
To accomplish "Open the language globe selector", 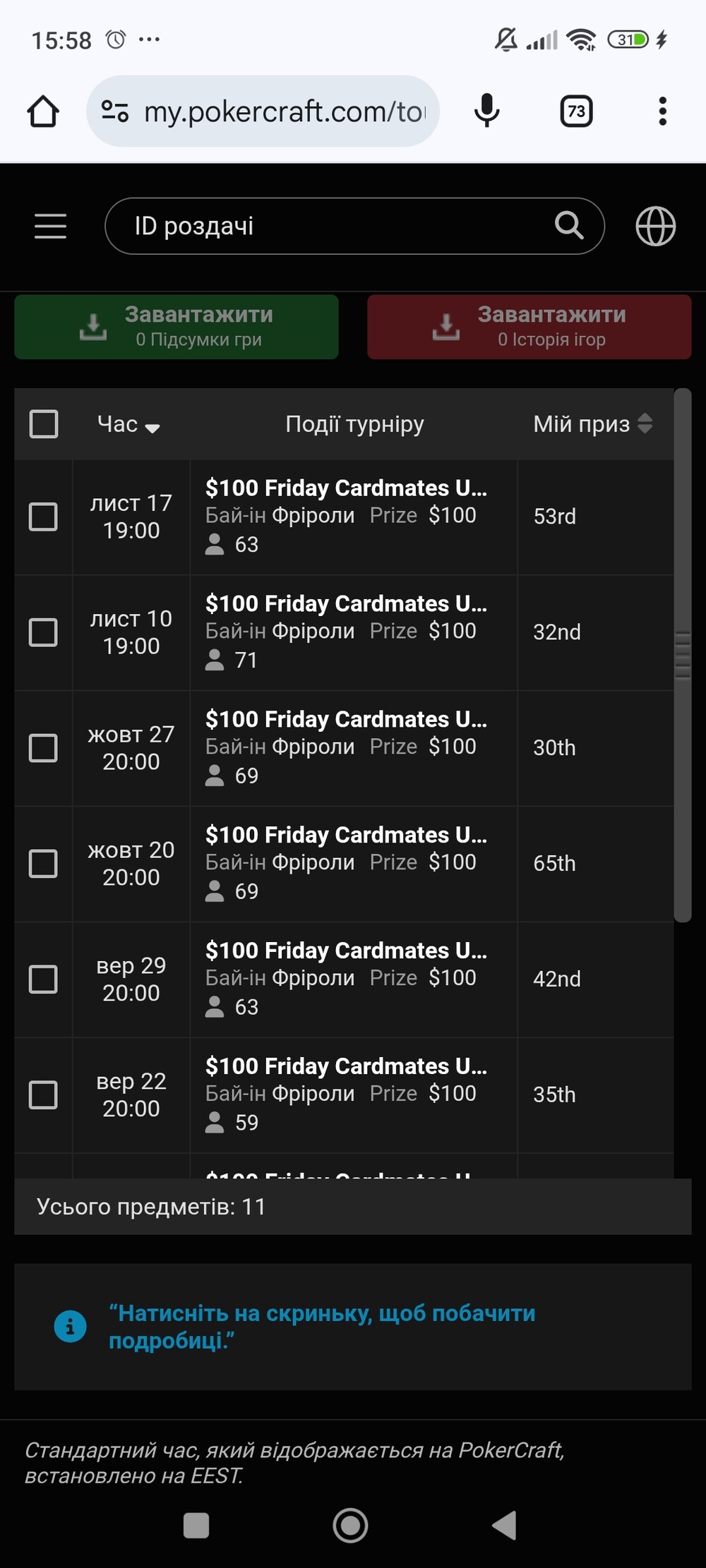I will click(655, 227).
